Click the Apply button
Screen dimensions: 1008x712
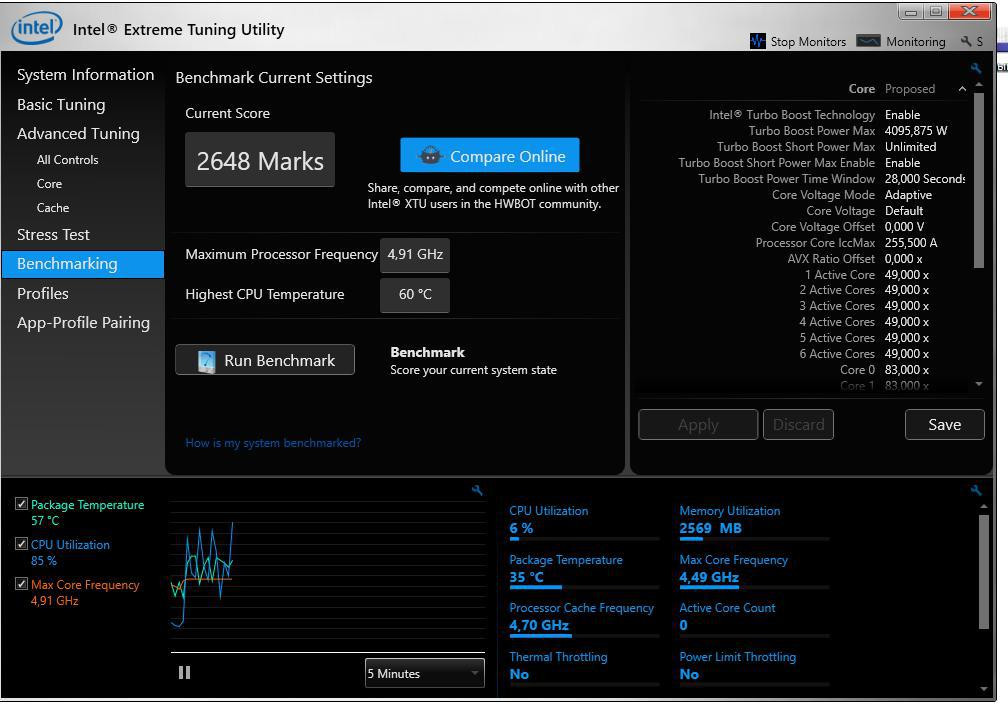[698, 425]
